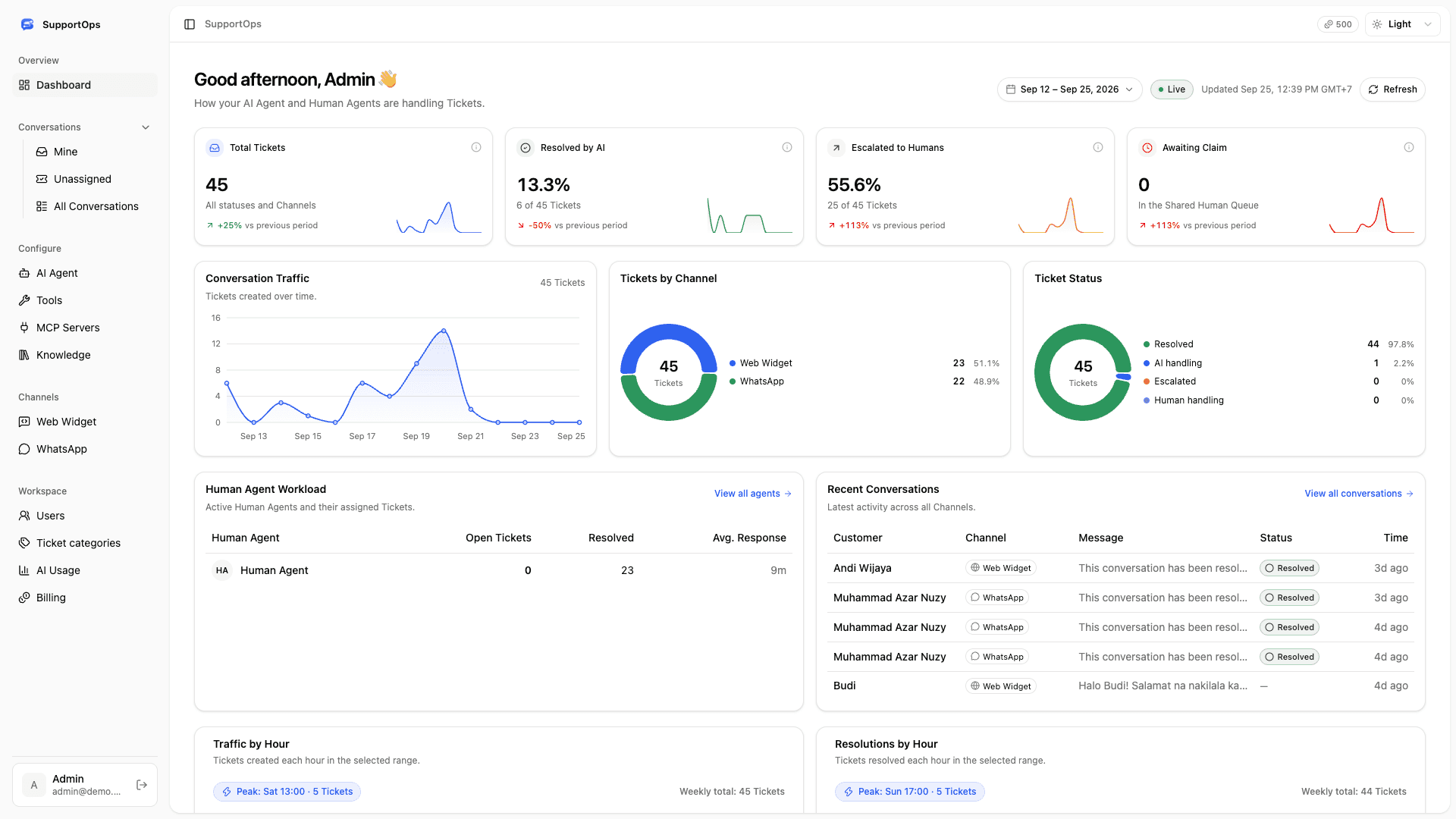
Task: Click View all conversations link
Action: click(1359, 494)
